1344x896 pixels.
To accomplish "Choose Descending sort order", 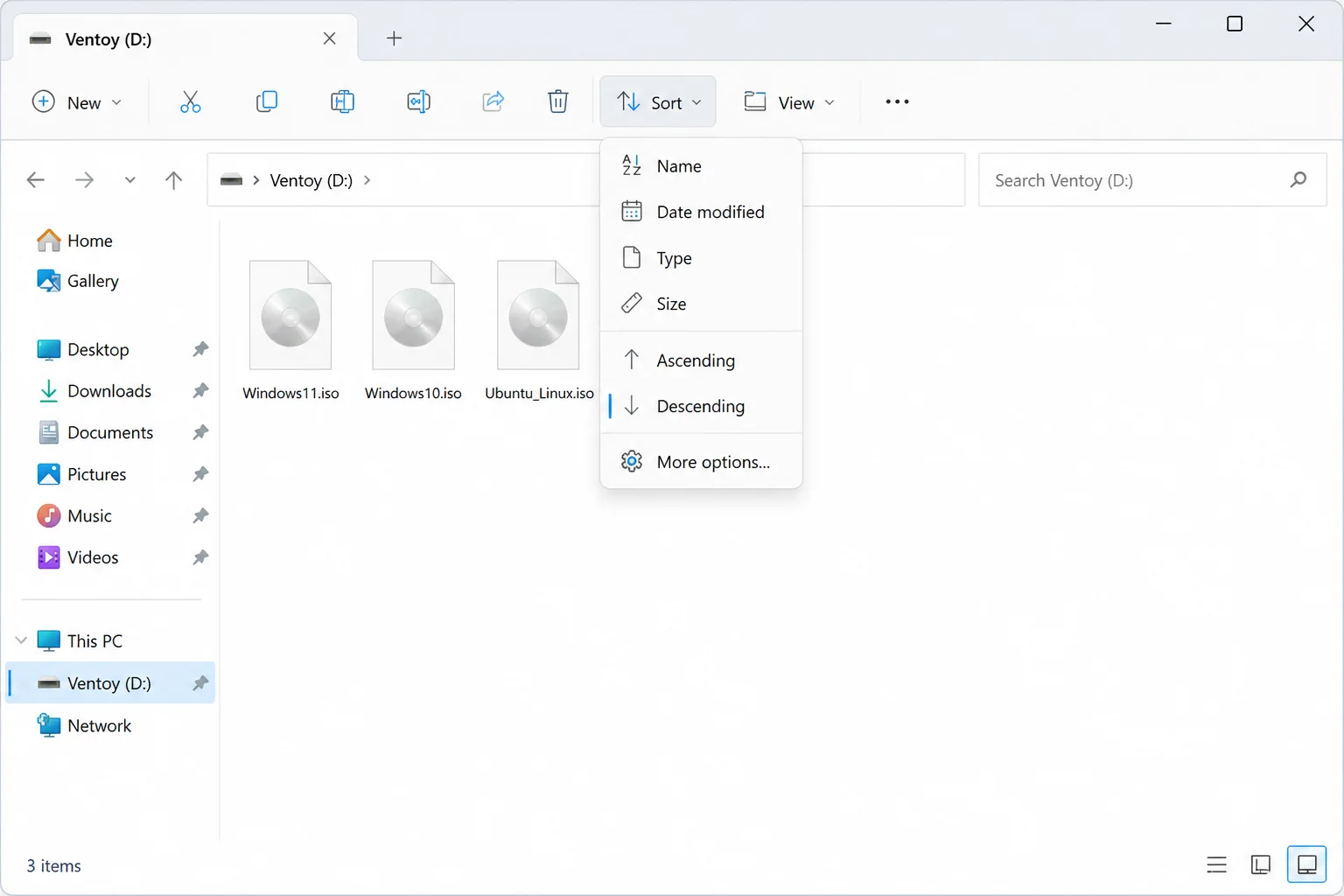I will [x=701, y=406].
